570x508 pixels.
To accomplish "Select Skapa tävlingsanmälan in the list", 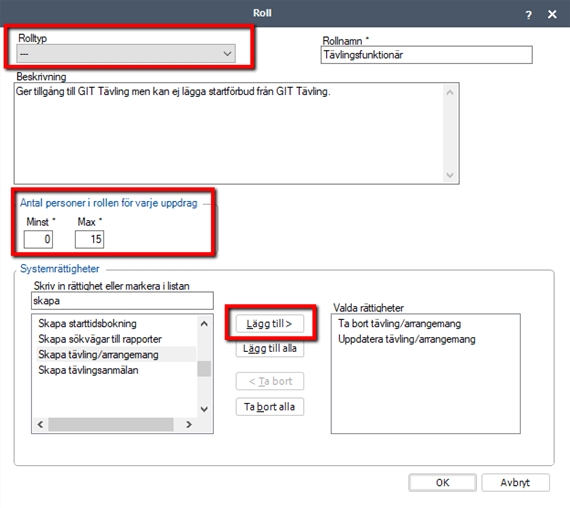I will 88,370.
